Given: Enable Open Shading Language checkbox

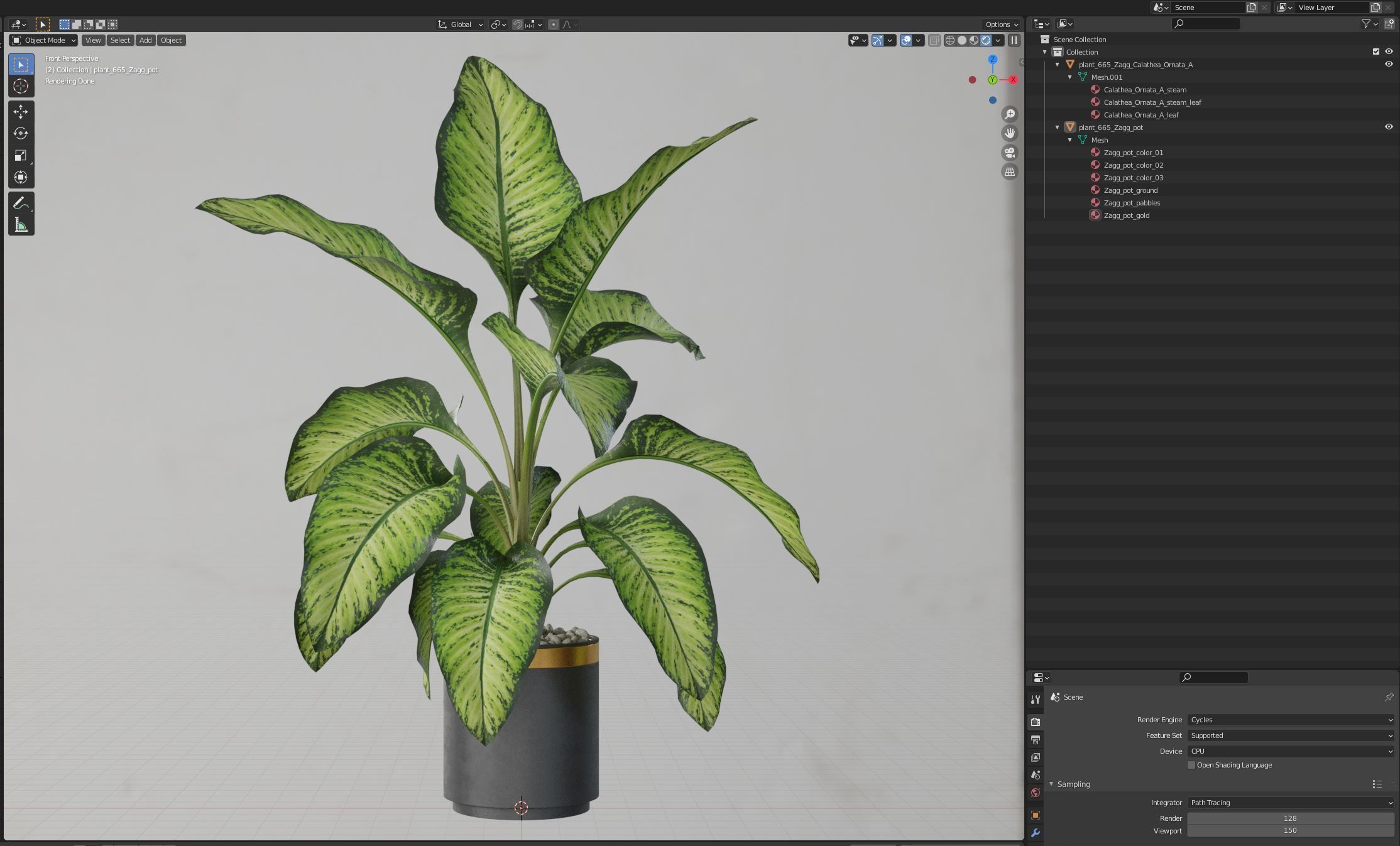Looking at the screenshot, I should tap(1191, 765).
